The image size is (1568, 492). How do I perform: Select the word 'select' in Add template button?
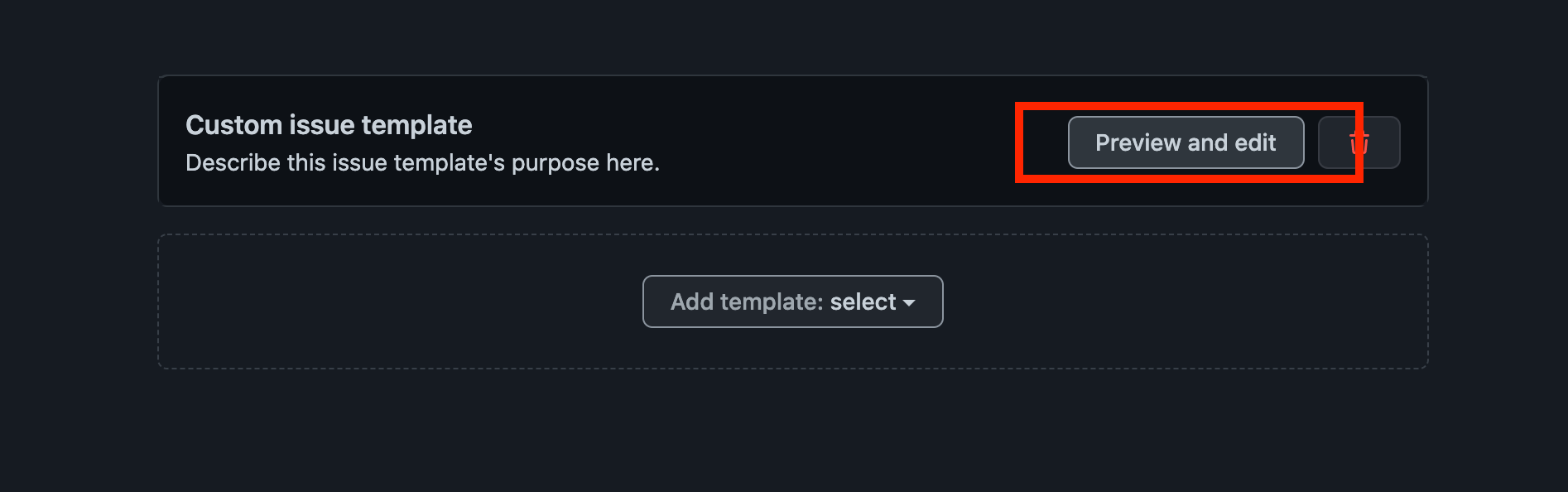(x=863, y=301)
